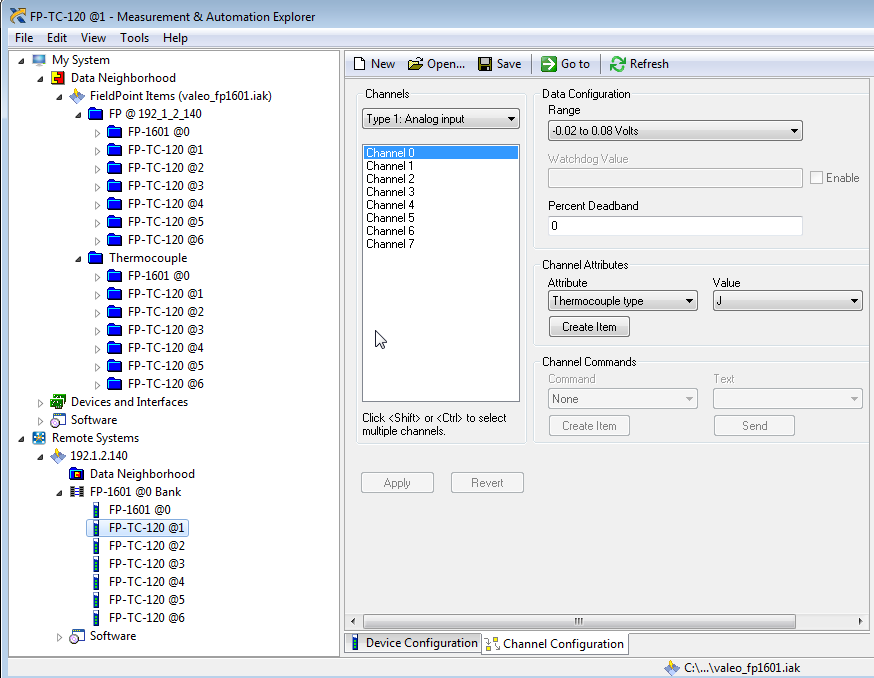Click the FP-1601 @0 Bank icon
874x678 pixels.
(x=77, y=492)
